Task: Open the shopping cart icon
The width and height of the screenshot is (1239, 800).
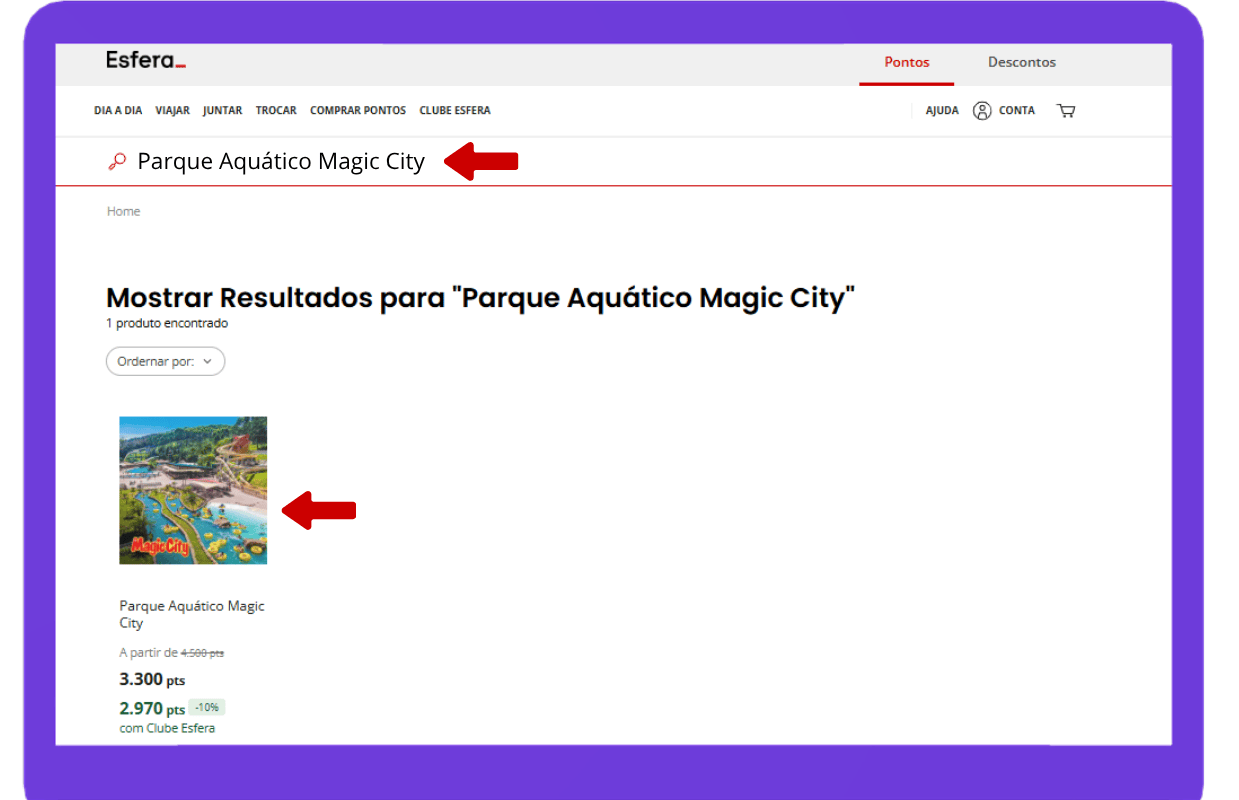Action: [x=1066, y=111]
